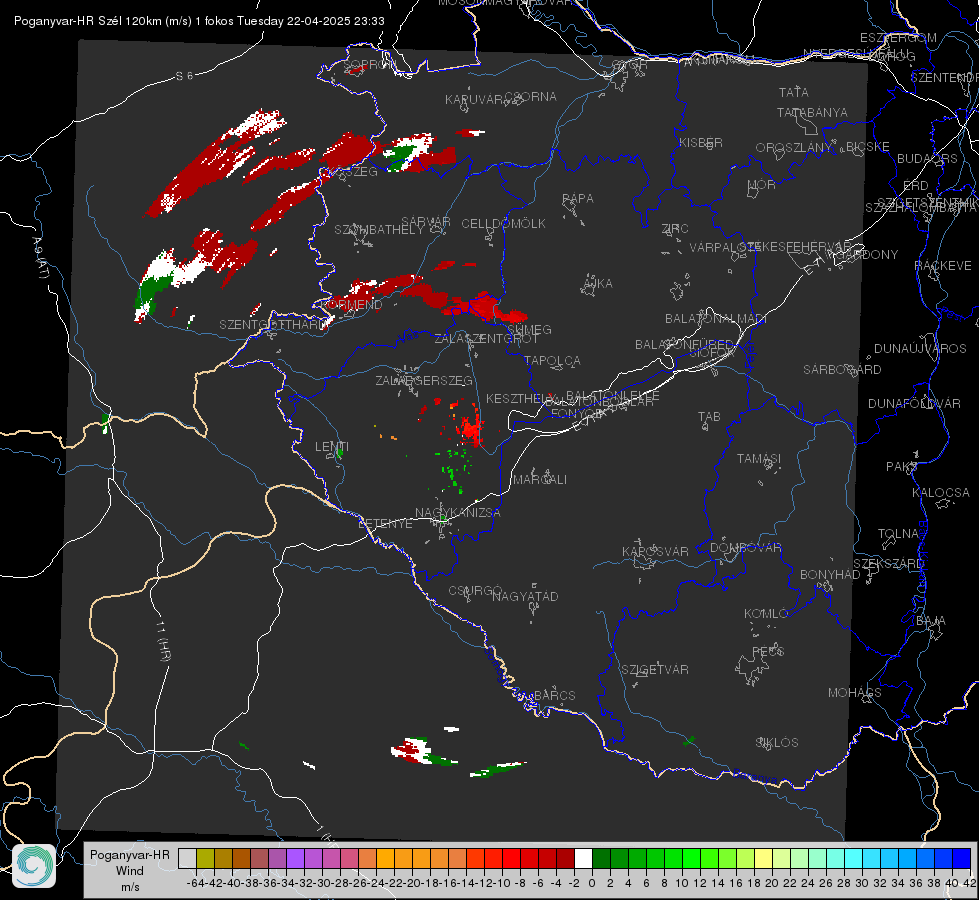Click the S 6 road label
979x900 pixels.
(x=185, y=76)
